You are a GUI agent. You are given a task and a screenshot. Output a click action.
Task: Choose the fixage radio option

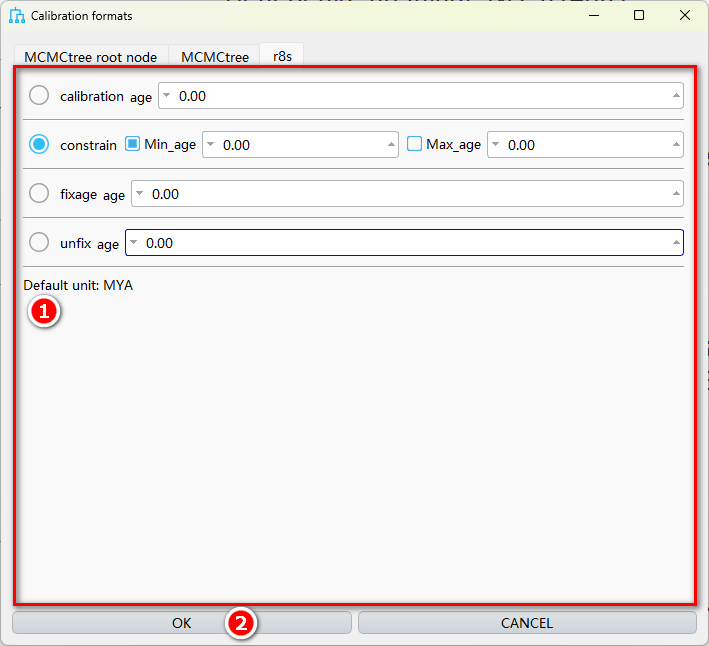pos(39,193)
